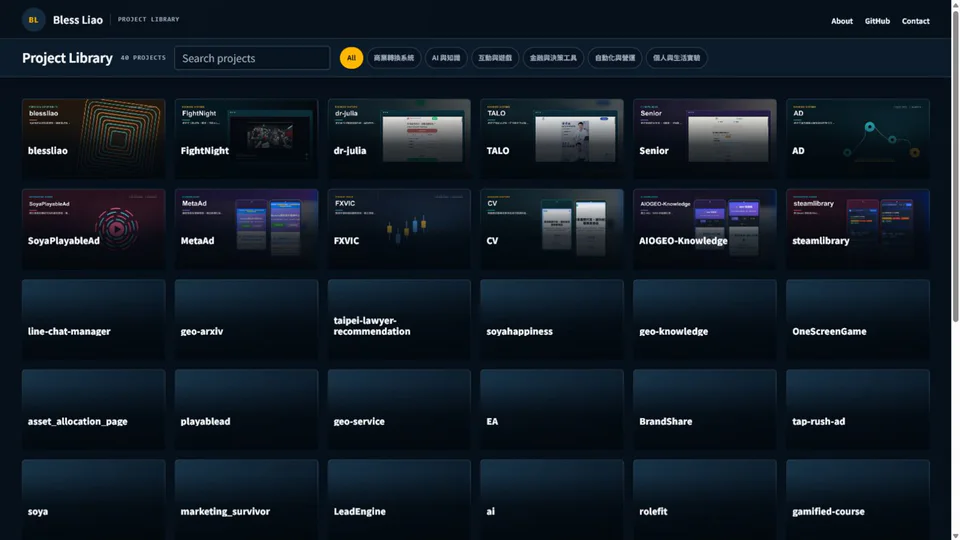Select the All filter chip
Screen dimensions: 960x540
(351, 58)
